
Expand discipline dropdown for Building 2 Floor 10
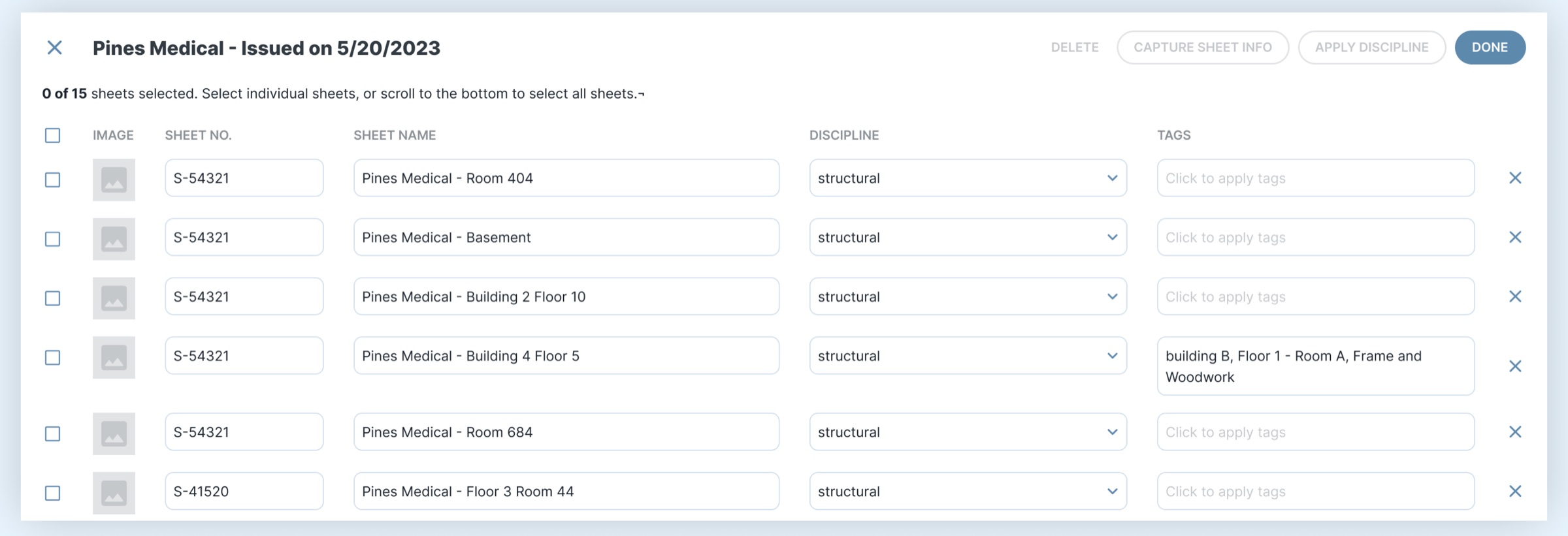(x=968, y=297)
